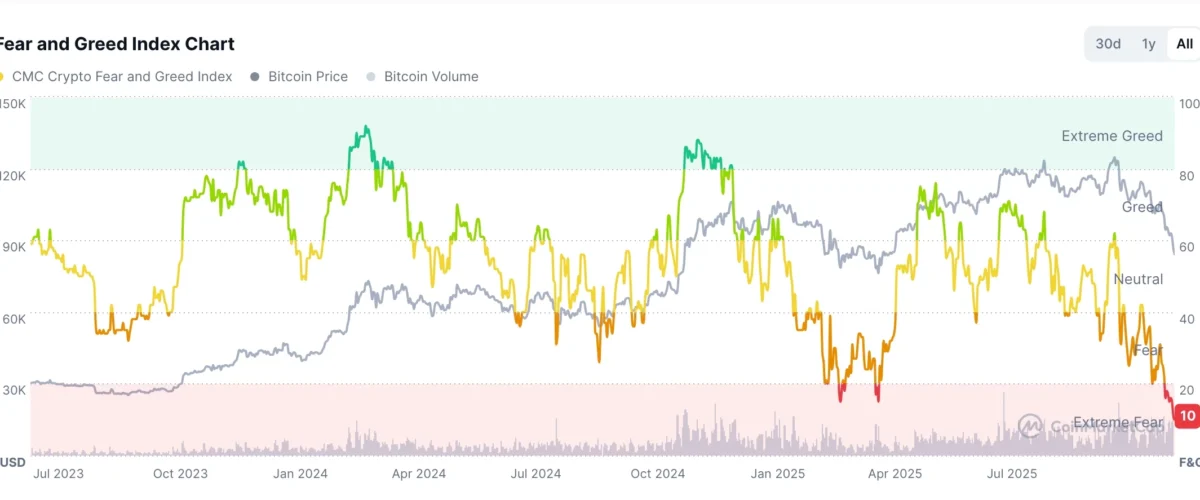The image size is (1200, 500).
Task: Click the dark gray Bitcoin Price legend dot
Action: click(x=255, y=77)
